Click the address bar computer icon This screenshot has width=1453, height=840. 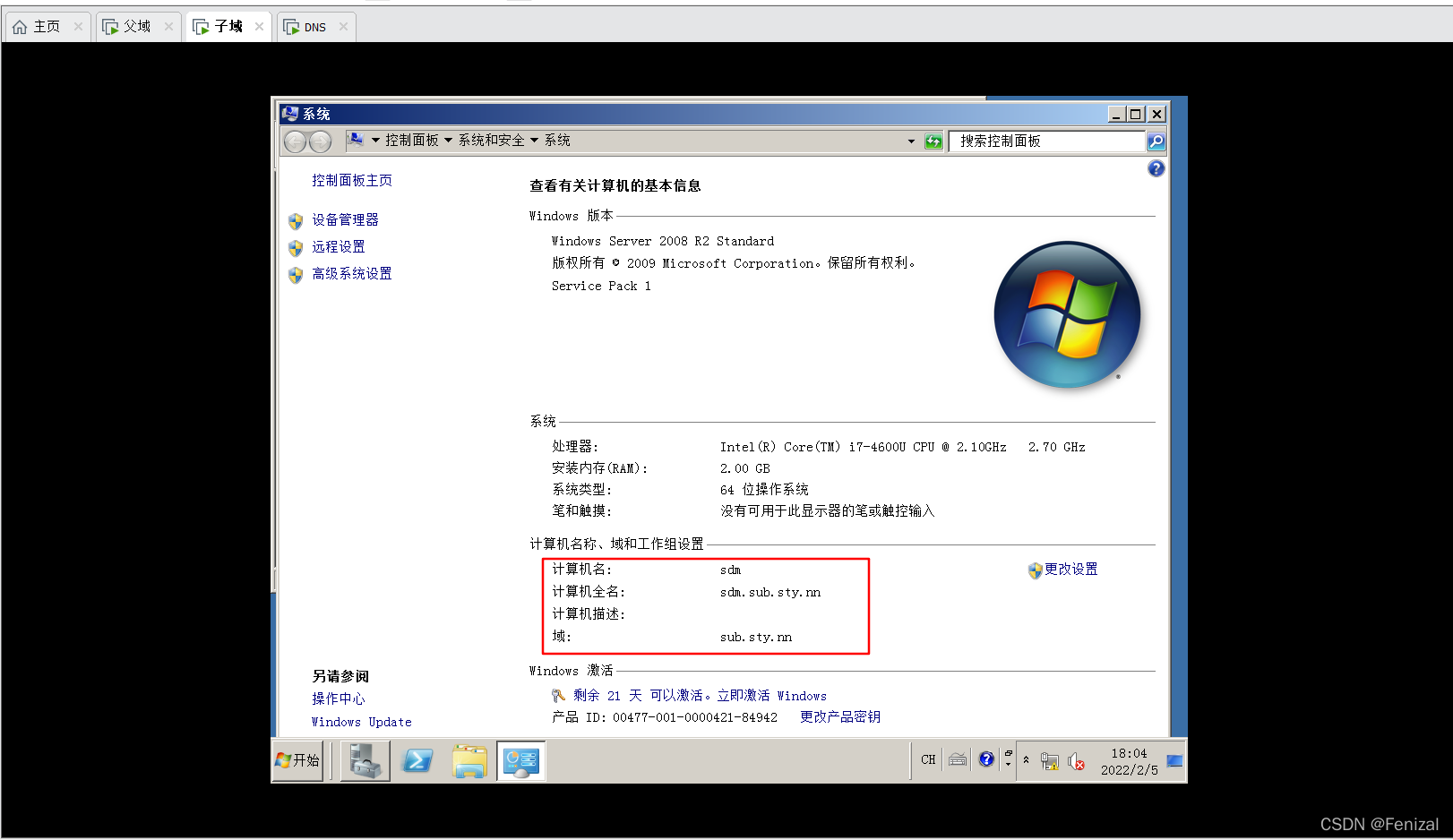(x=356, y=140)
